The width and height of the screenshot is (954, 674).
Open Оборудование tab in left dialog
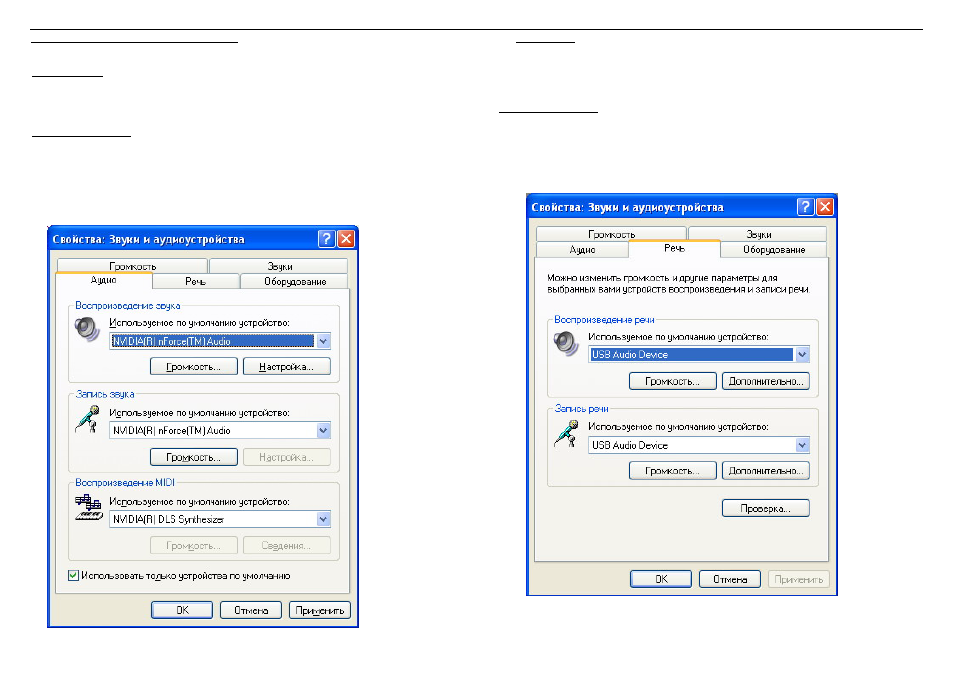[294, 281]
